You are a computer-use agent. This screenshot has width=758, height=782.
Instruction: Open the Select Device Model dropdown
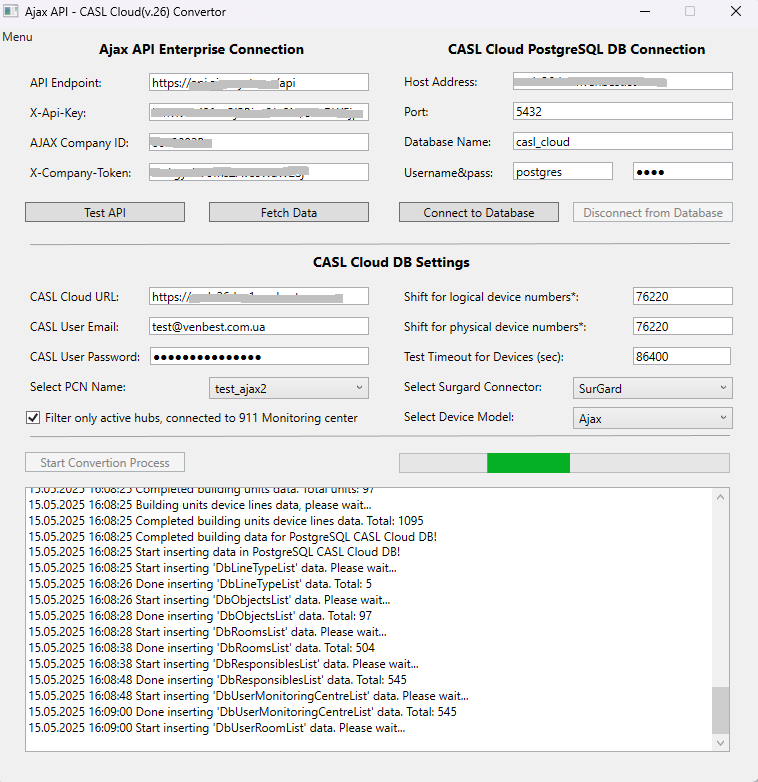(x=653, y=418)
